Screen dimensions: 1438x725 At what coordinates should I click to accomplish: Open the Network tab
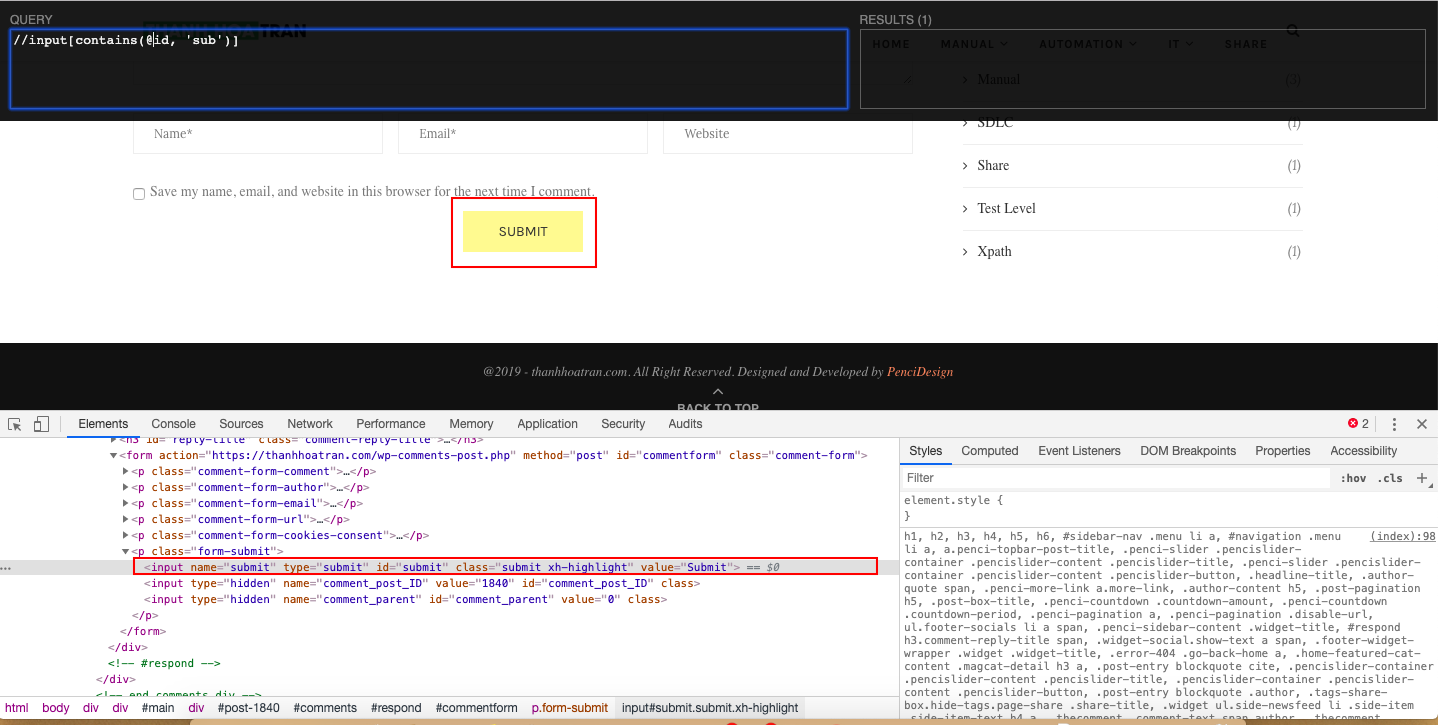tap(310, 424)
